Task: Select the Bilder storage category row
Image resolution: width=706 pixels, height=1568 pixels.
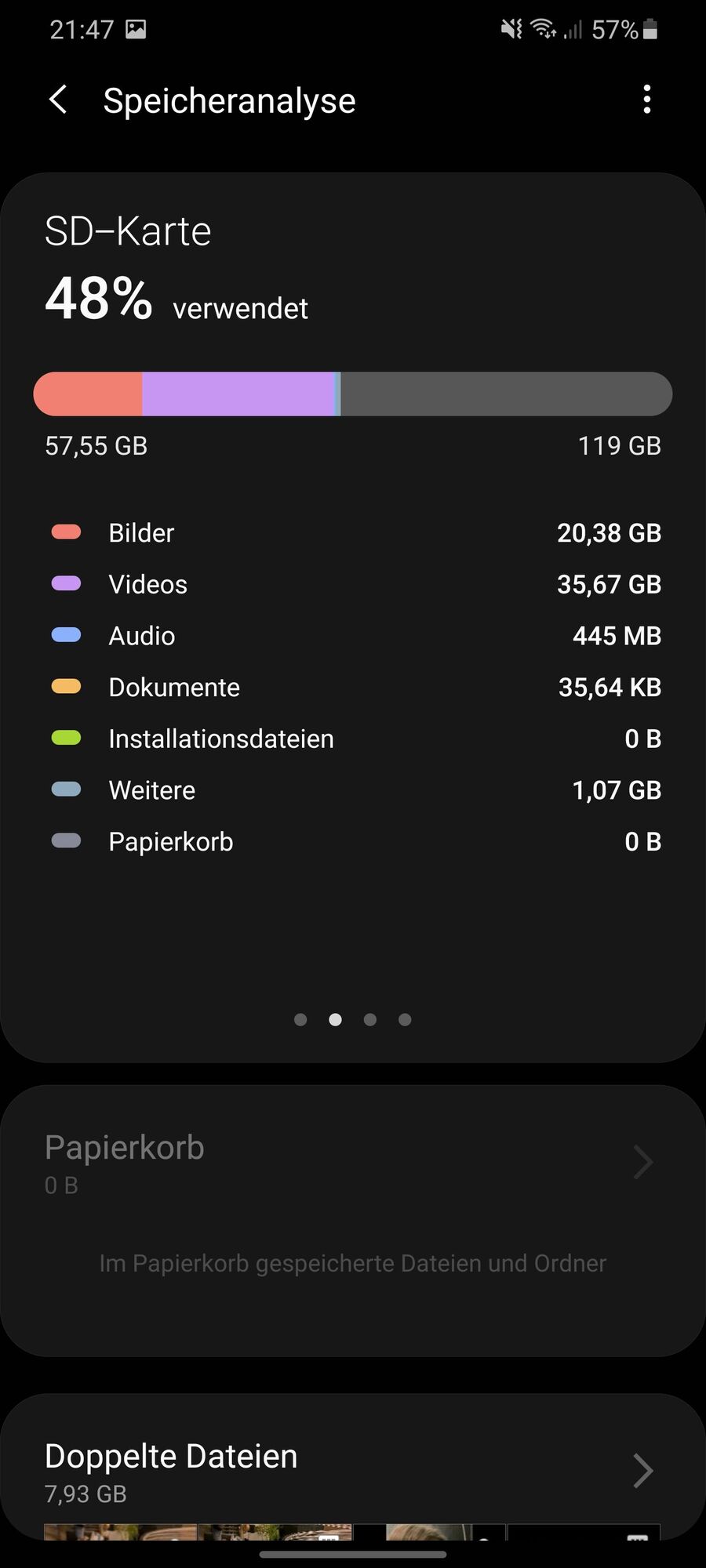Action: (353, 533)
